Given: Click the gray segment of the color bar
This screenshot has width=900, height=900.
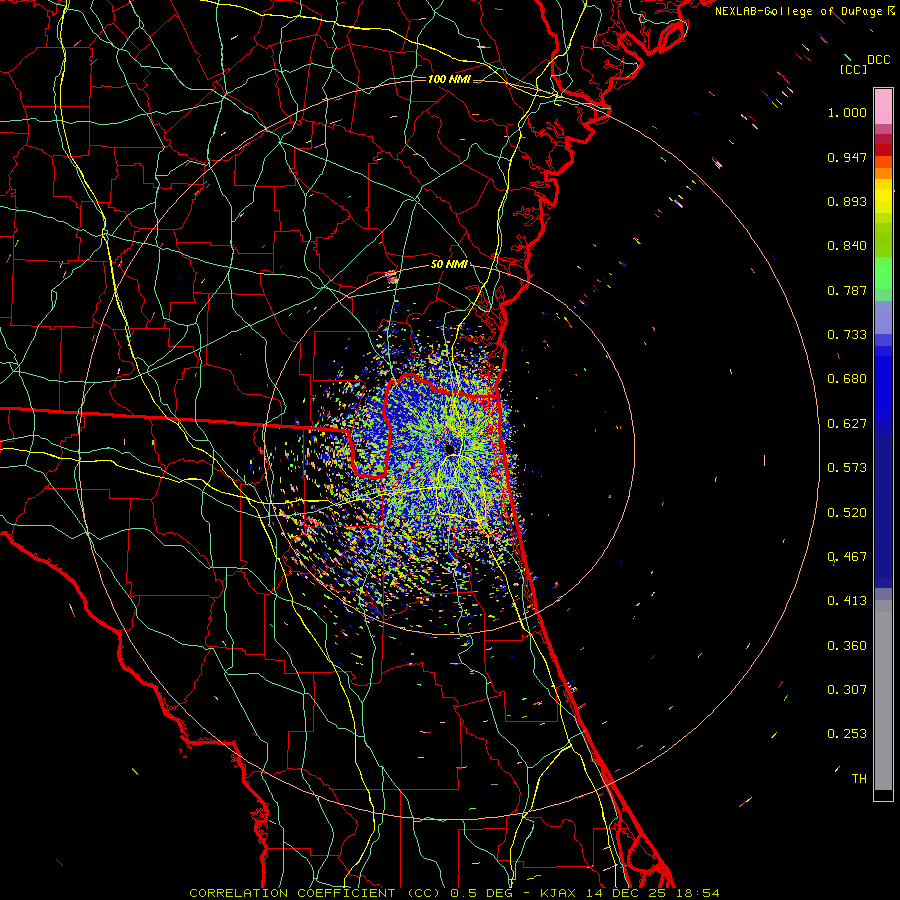Looking at the screenshot, I should (x=883, y=695).
